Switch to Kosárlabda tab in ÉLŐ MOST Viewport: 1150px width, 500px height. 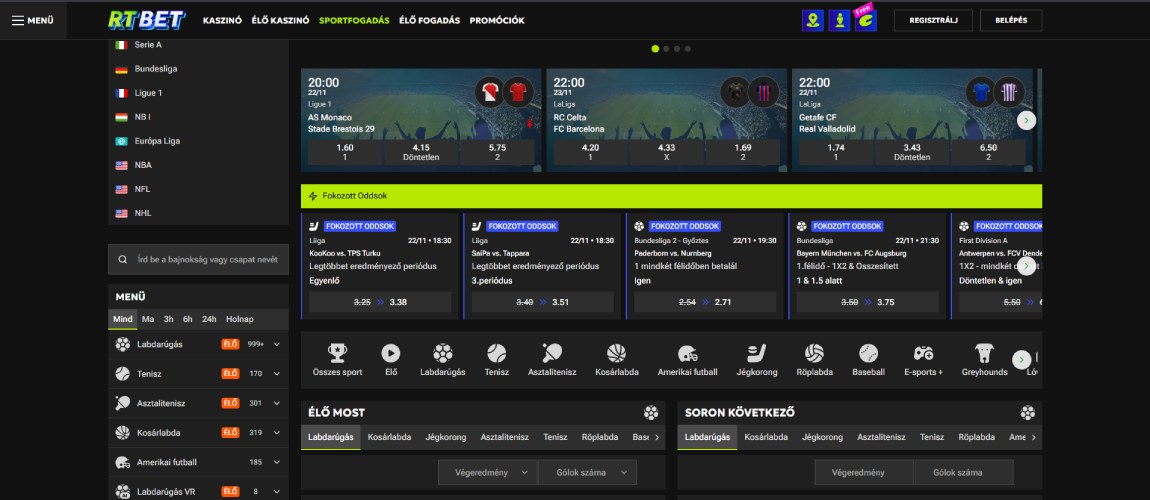pos(389,437)
